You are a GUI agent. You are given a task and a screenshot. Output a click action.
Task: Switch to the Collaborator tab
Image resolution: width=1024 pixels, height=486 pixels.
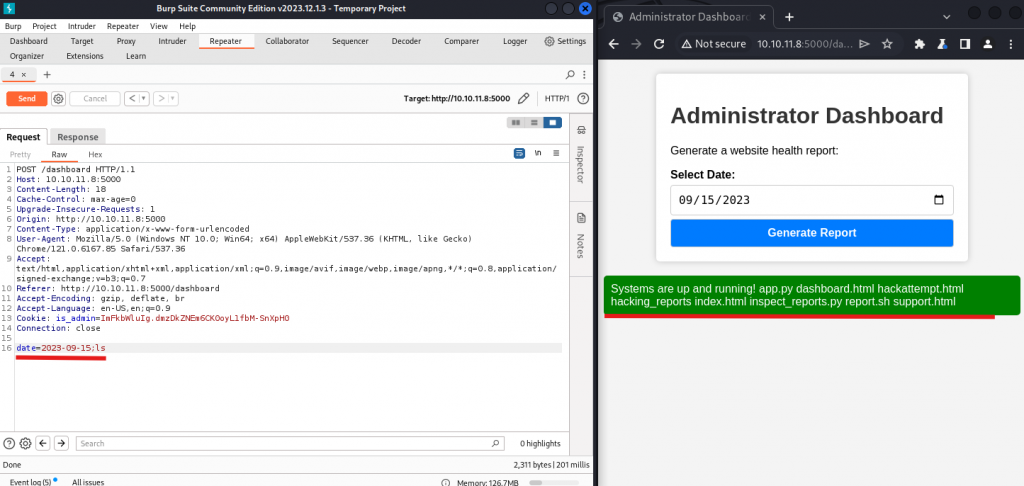coord(287,41)
